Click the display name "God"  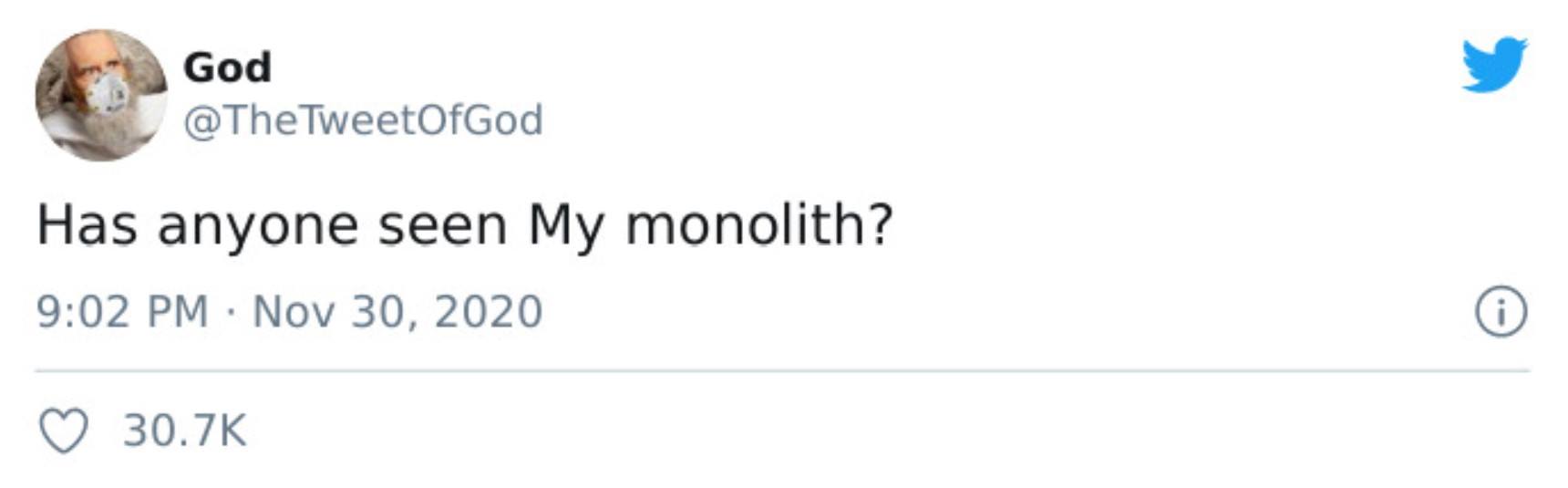coord(227,67)
